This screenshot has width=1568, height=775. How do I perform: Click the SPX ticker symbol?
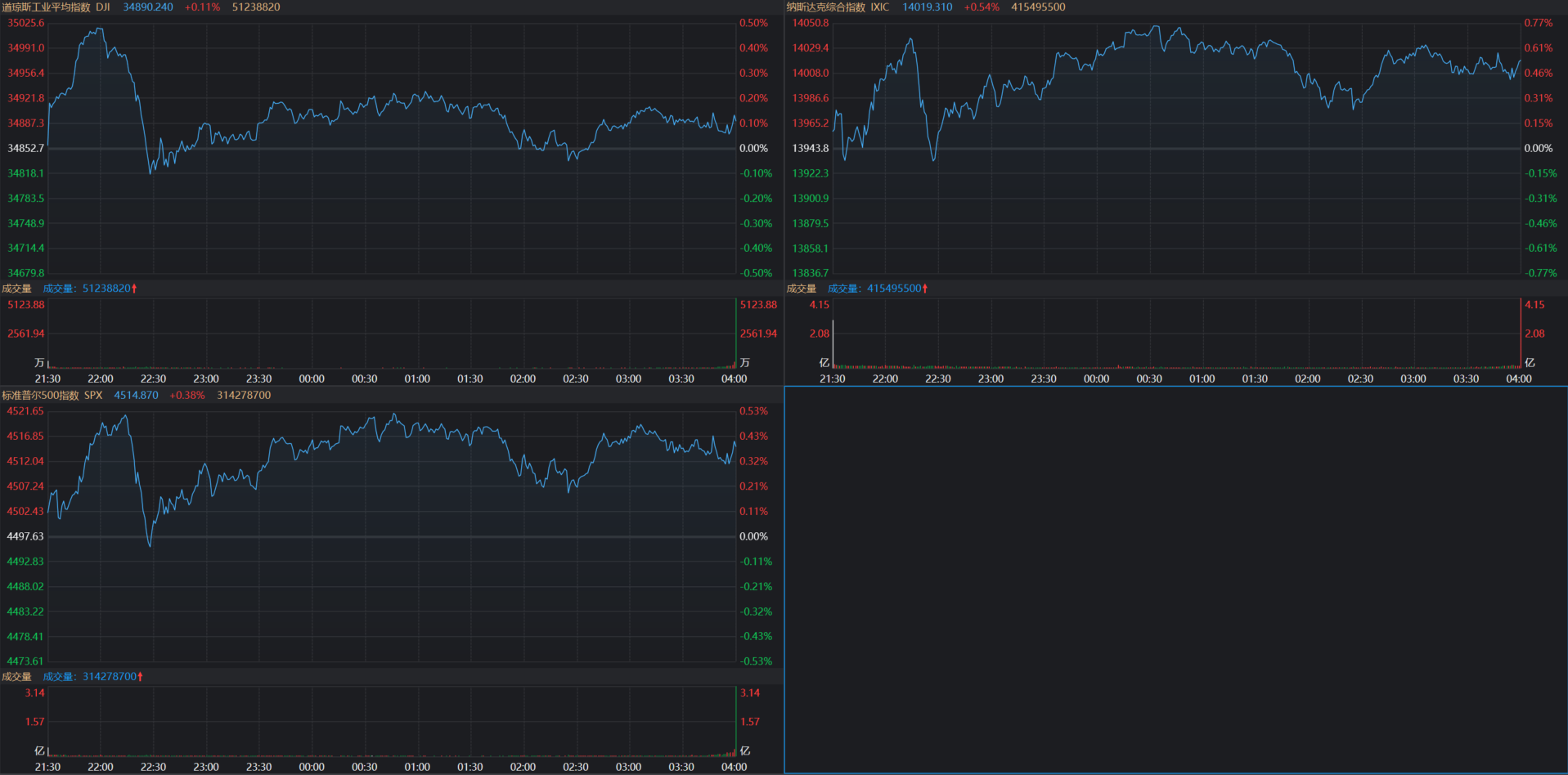(93, 395)
